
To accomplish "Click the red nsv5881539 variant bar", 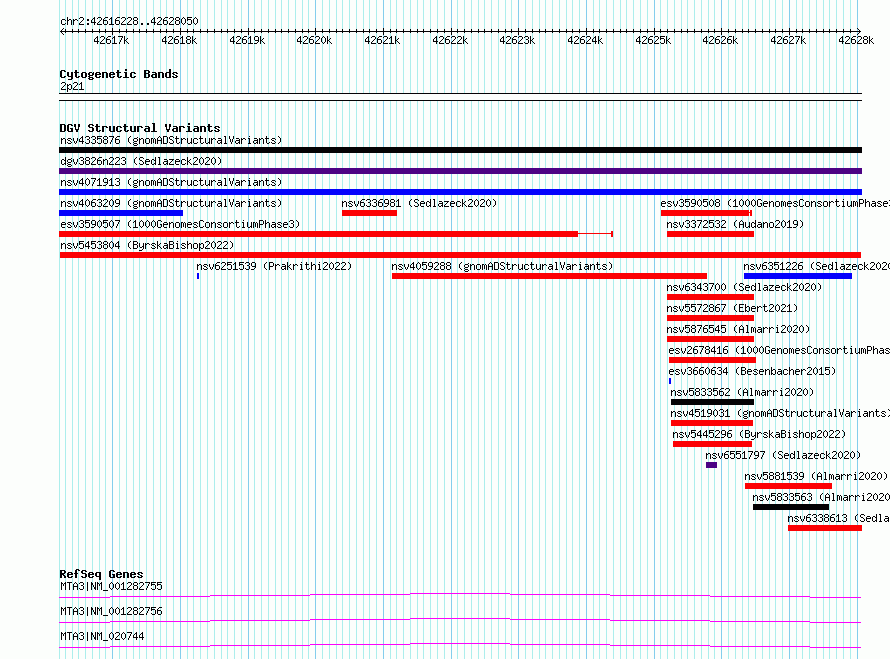I will coord(788,486).
